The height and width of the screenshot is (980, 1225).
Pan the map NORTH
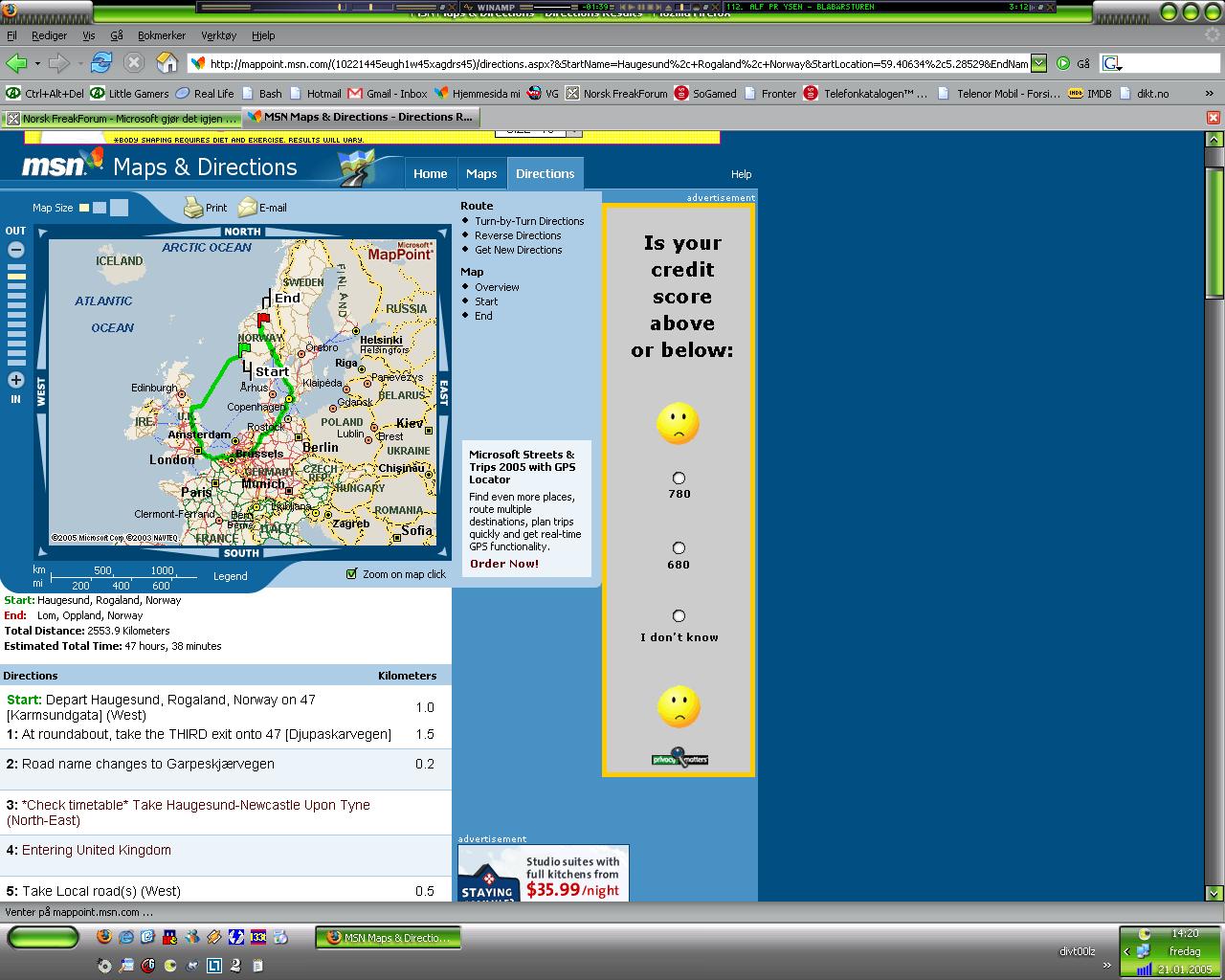point(242,232)
